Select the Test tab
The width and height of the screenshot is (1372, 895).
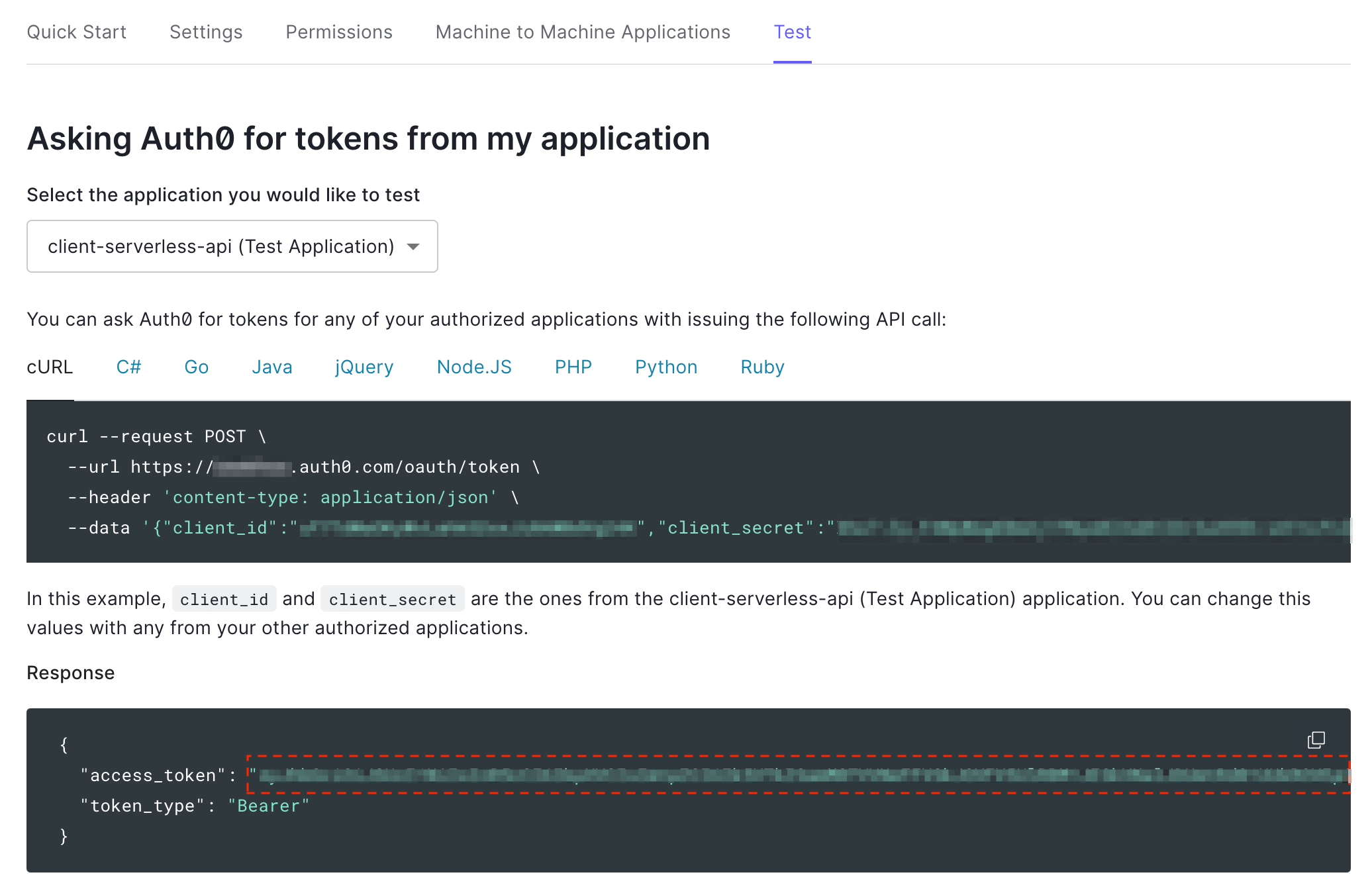[x=792, y=32]
